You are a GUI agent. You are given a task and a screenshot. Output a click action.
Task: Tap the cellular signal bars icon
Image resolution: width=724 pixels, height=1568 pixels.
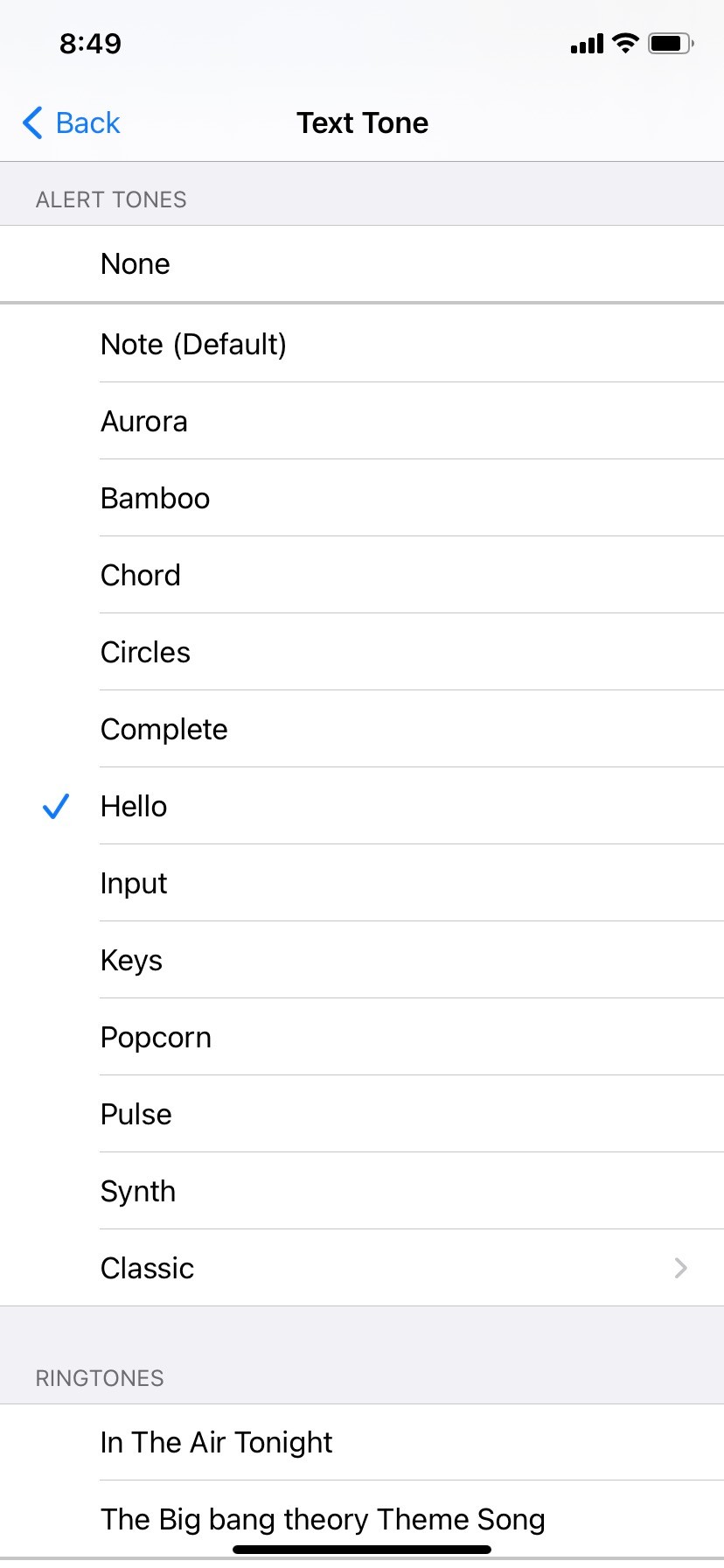587,44
